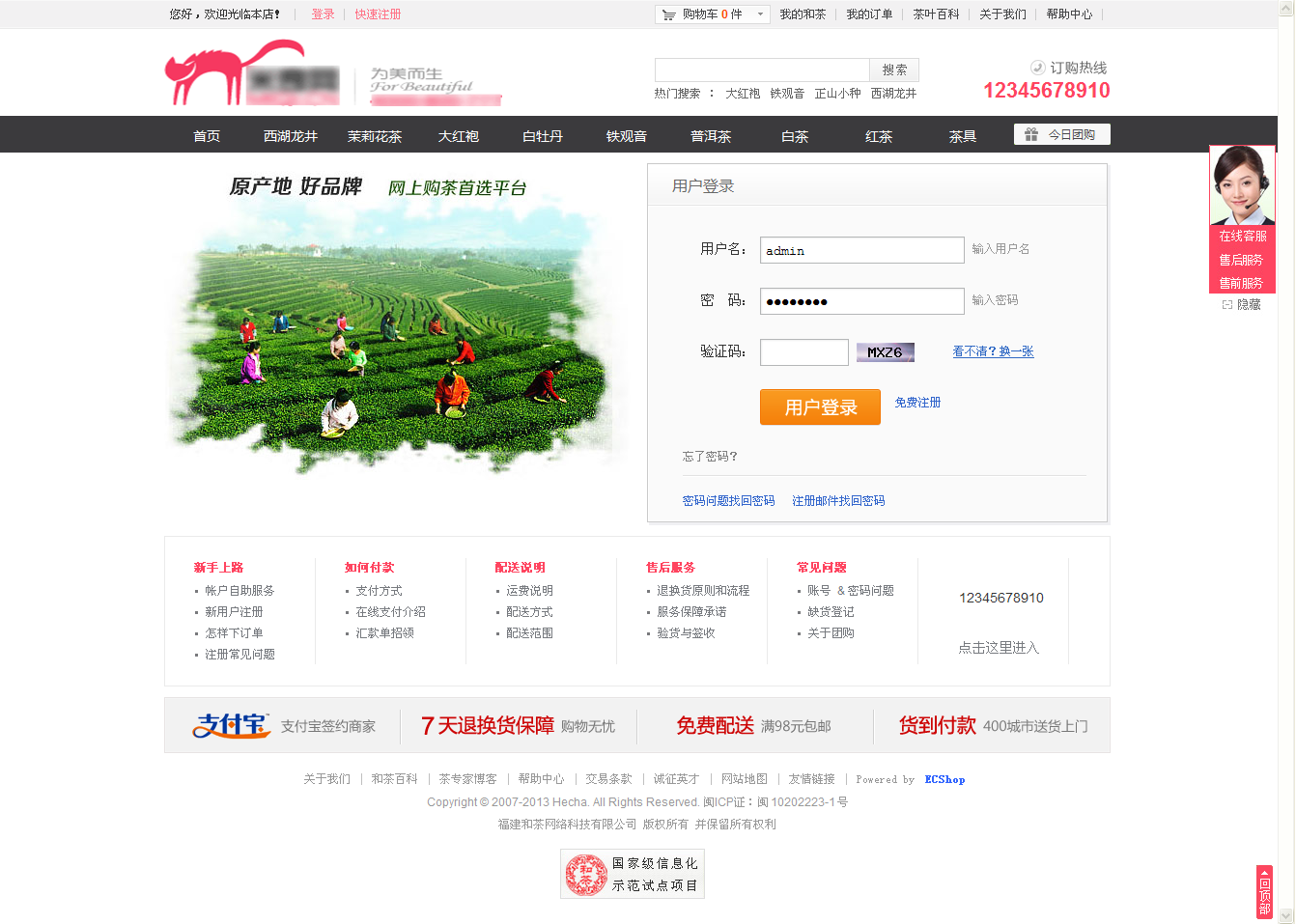Open the 茶具 navigation item
The height and width of the screenshot is (924, 1296).
point(963,136)
